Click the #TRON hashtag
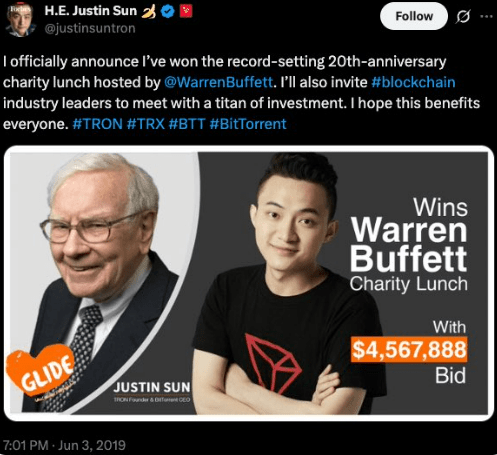Viewport: 497px width, 455px height. pyautogui.click(x=97, y=124)
